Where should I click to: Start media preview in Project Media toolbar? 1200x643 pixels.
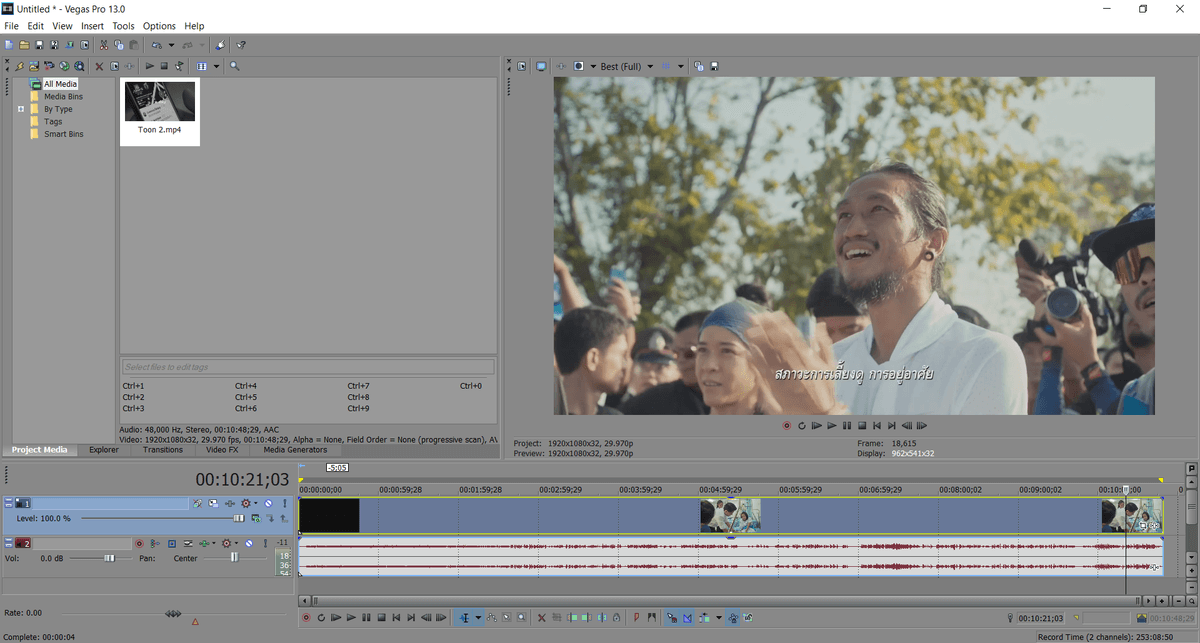[x=150, y=66]
